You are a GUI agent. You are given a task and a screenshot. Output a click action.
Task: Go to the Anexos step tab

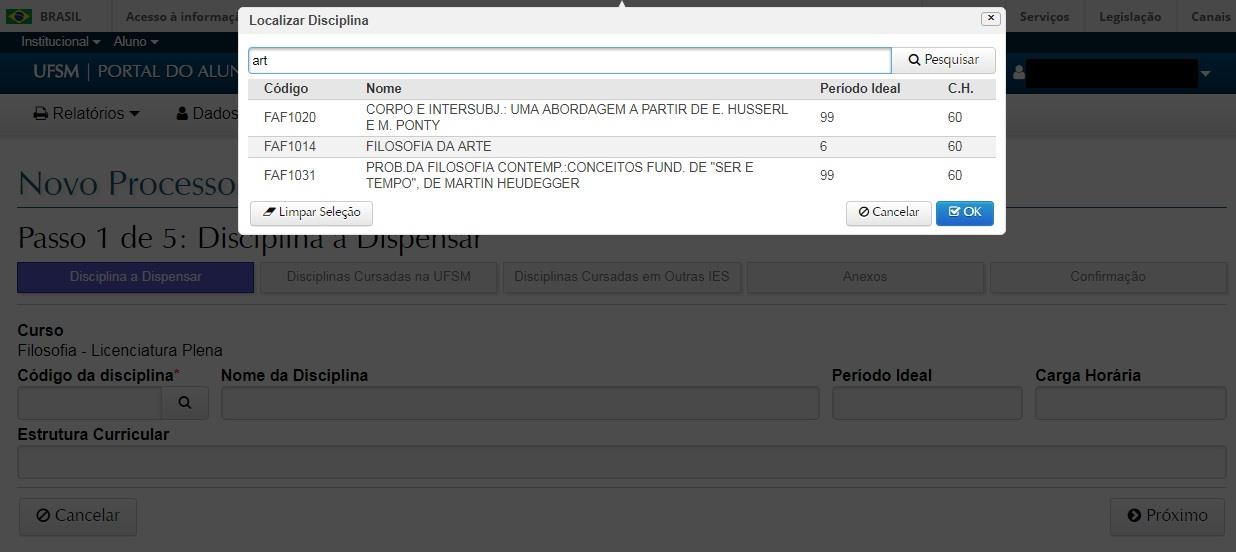[865, 277]
